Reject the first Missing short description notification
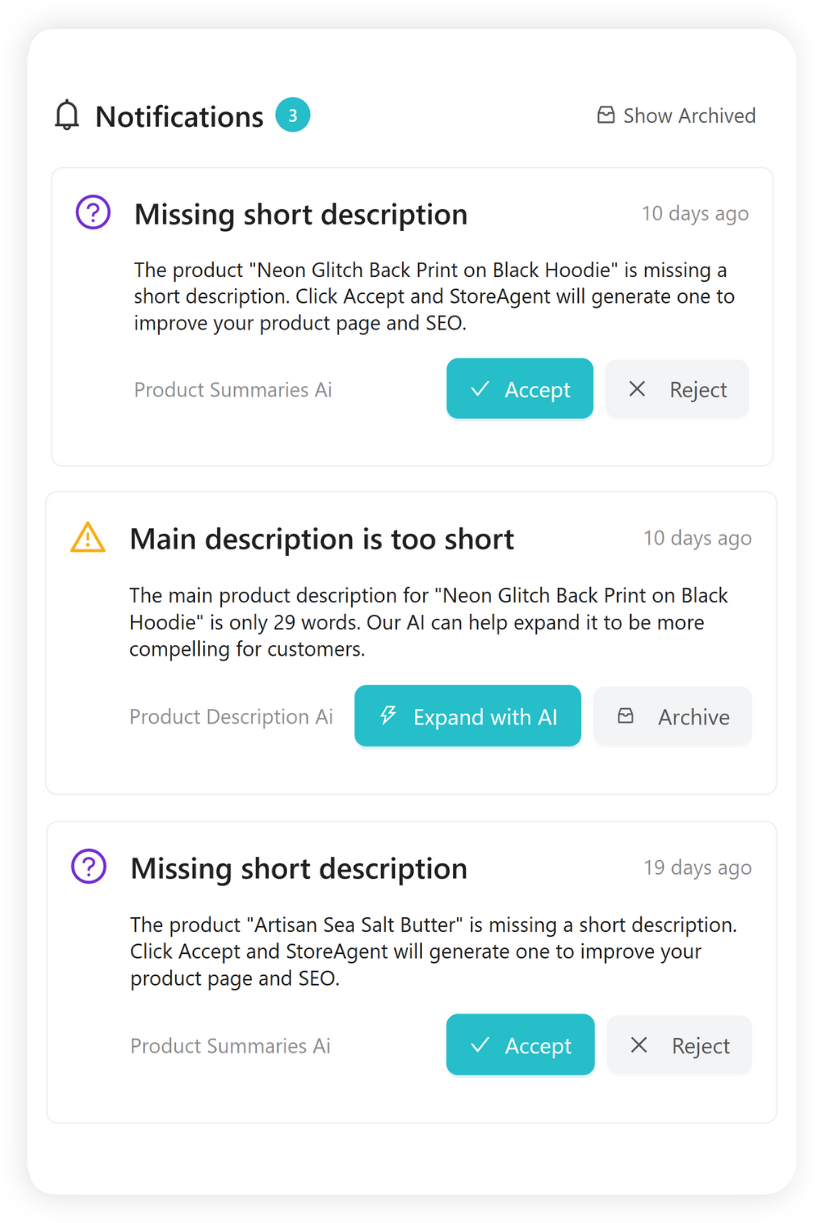The height and width of the screenshot is (1223, 818). pyautogui.click(x=677, y=389)
